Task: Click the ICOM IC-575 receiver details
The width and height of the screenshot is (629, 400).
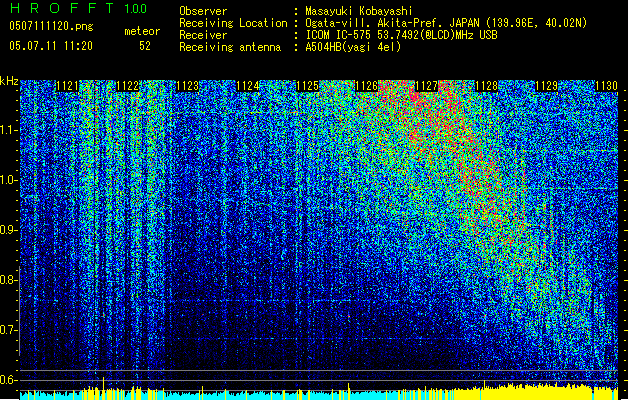Action: (x=401, y=35)
